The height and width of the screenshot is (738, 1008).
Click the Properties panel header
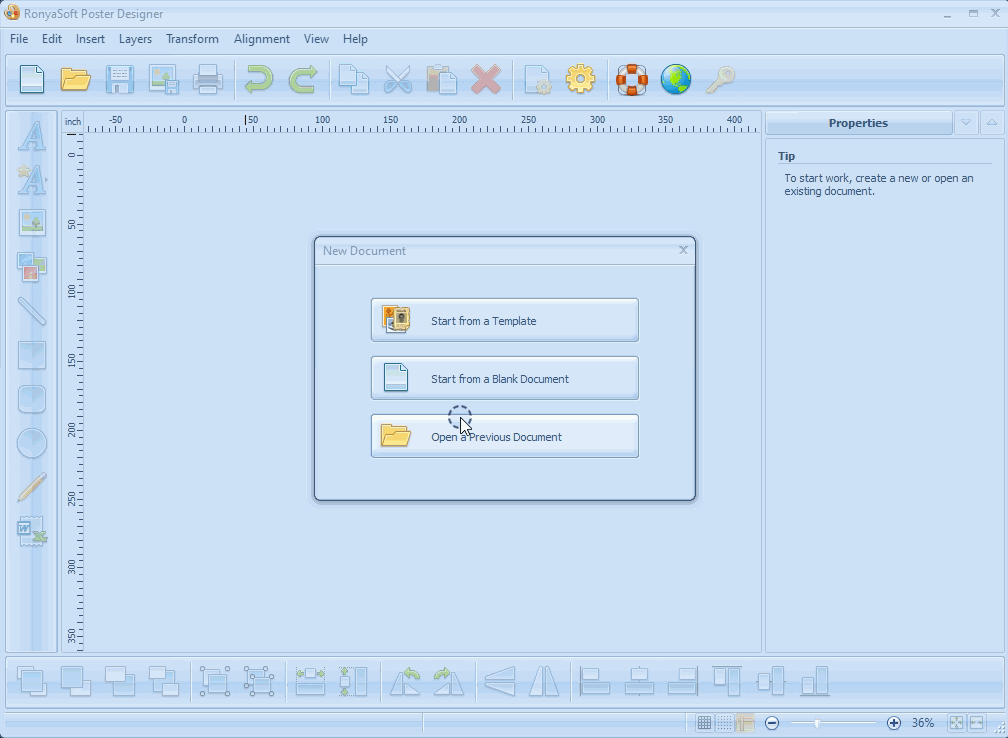pyautogui.click(x=859, y=123)
